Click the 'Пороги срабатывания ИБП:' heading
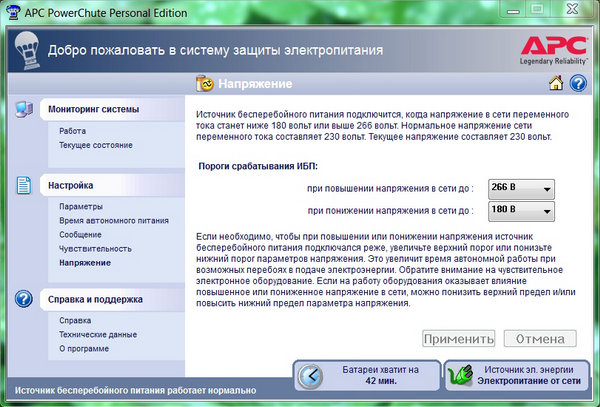 coord(258,166)
